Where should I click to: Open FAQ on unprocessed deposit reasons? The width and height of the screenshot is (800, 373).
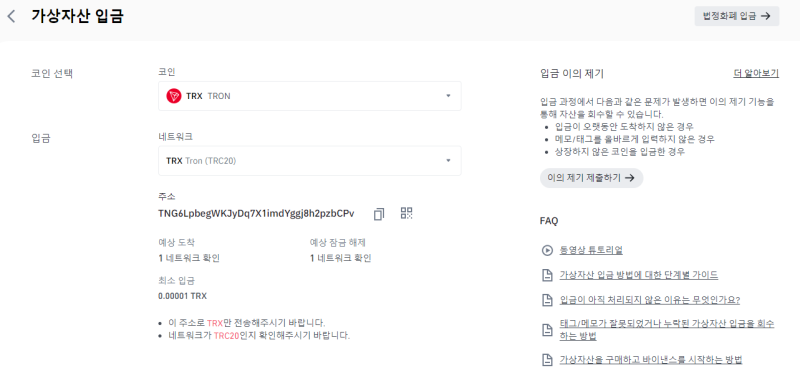649,300
